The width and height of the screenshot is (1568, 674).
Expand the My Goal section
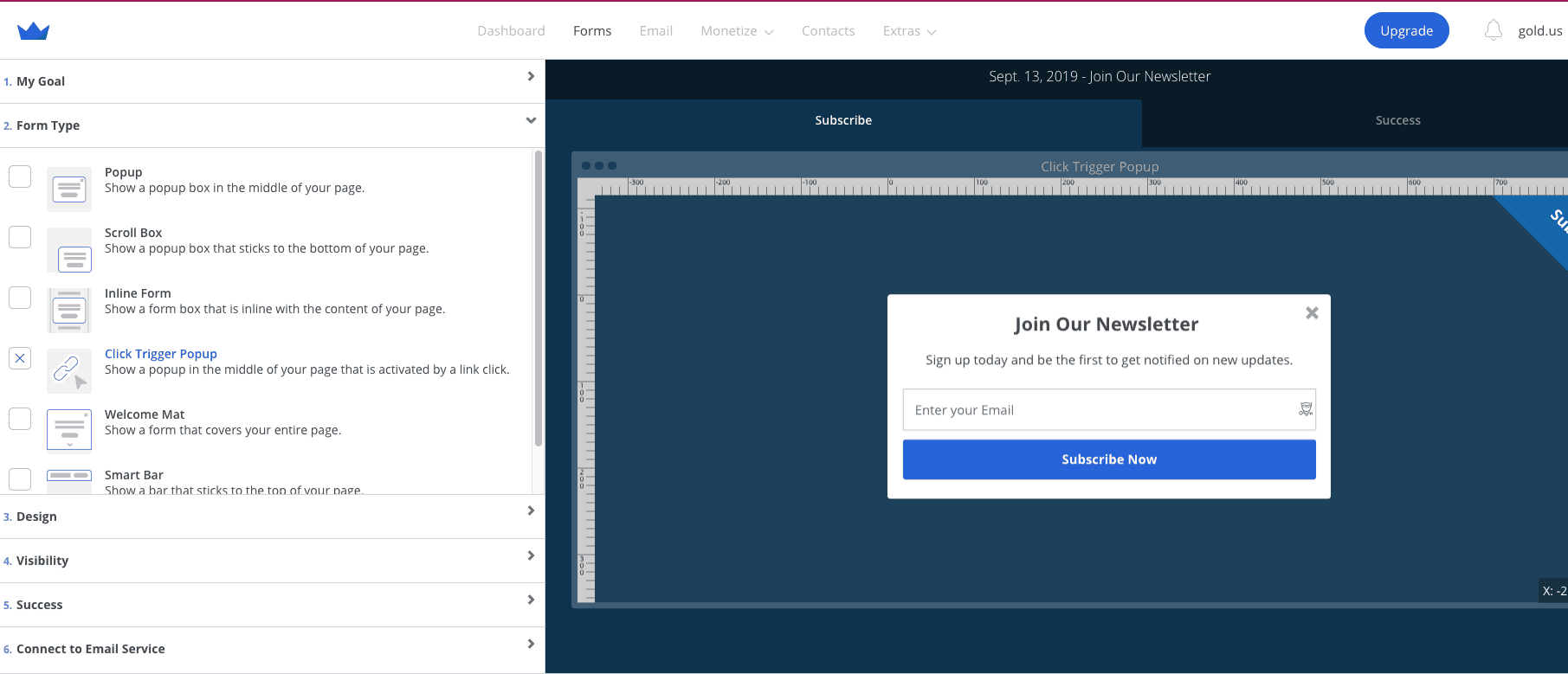coord(530,77)
